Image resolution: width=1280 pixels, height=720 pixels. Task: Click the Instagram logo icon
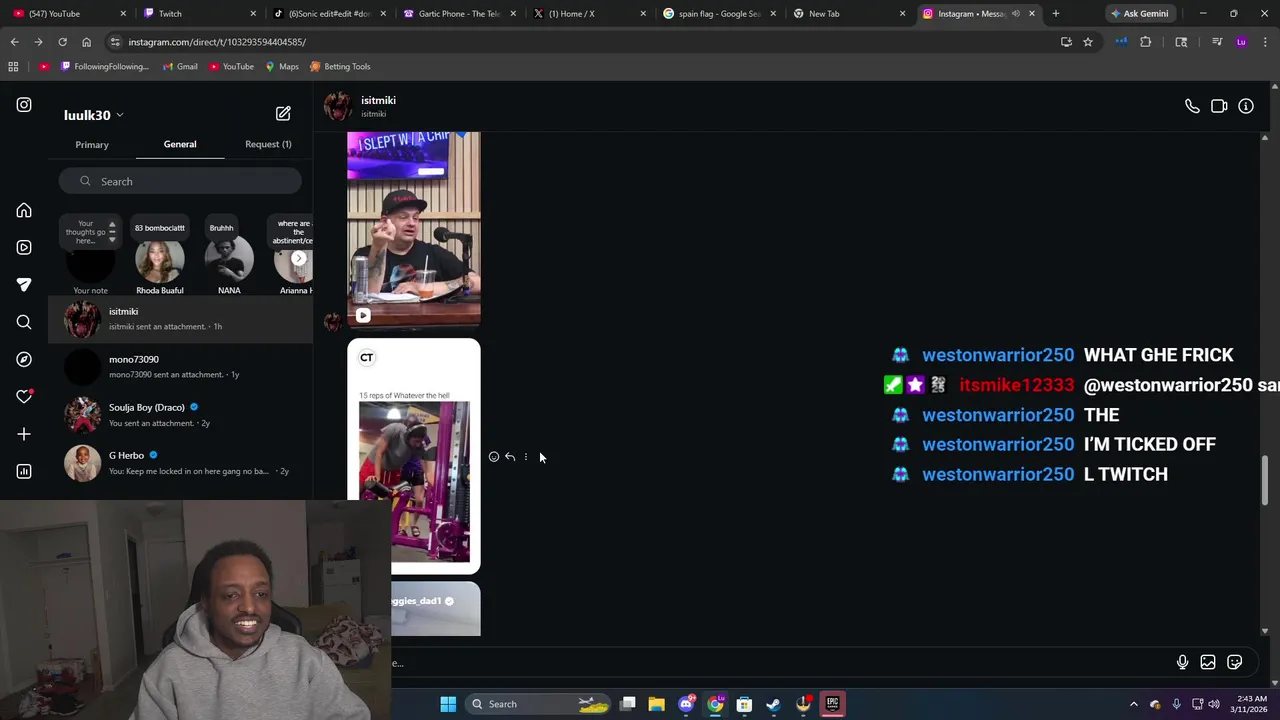coord(24,105)
